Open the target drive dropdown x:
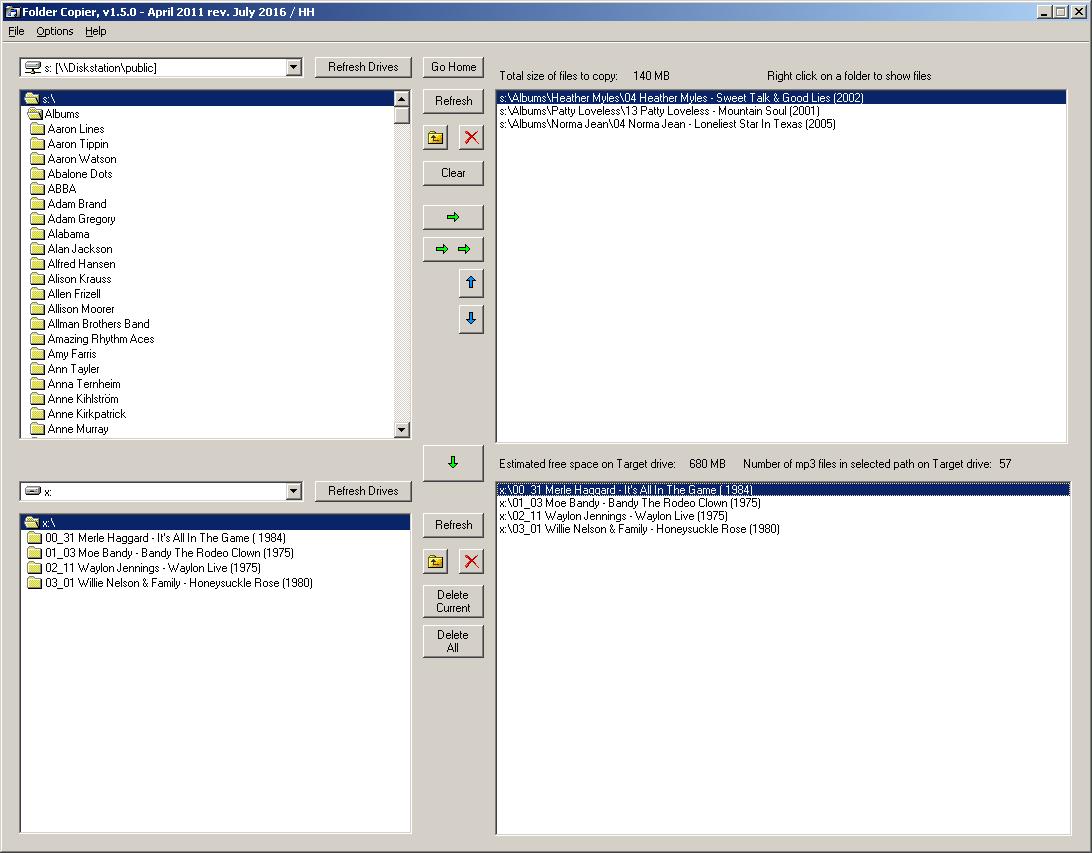Viewport: 1092px width, 853px height. [x=294, y=492]
